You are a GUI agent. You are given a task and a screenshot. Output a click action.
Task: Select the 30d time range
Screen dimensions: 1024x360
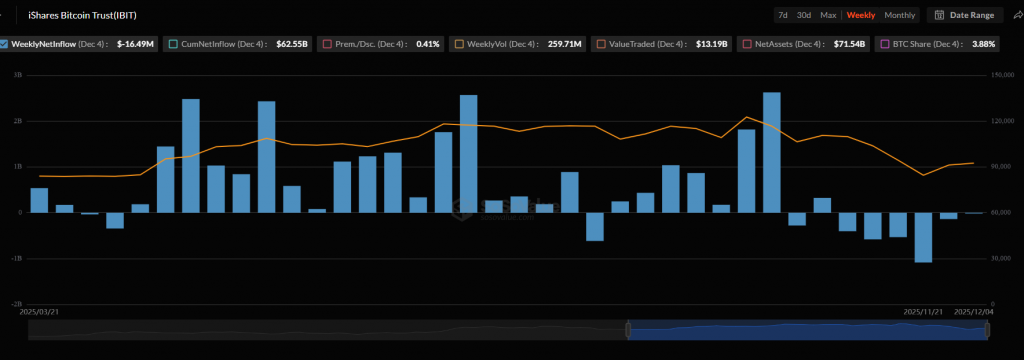[804, 15]
